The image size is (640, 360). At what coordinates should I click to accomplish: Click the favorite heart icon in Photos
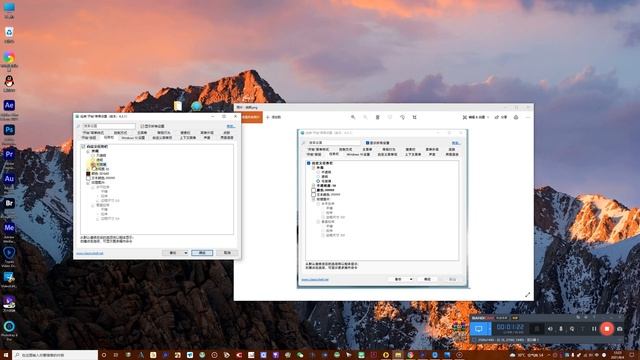pyautogui.click(x=390, y=117)
